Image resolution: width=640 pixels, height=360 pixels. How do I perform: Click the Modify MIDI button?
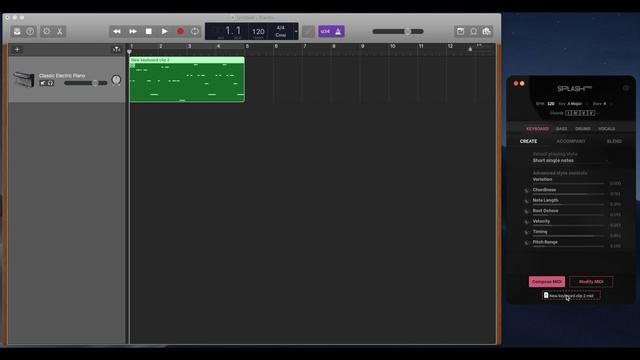tap(591, 282)
